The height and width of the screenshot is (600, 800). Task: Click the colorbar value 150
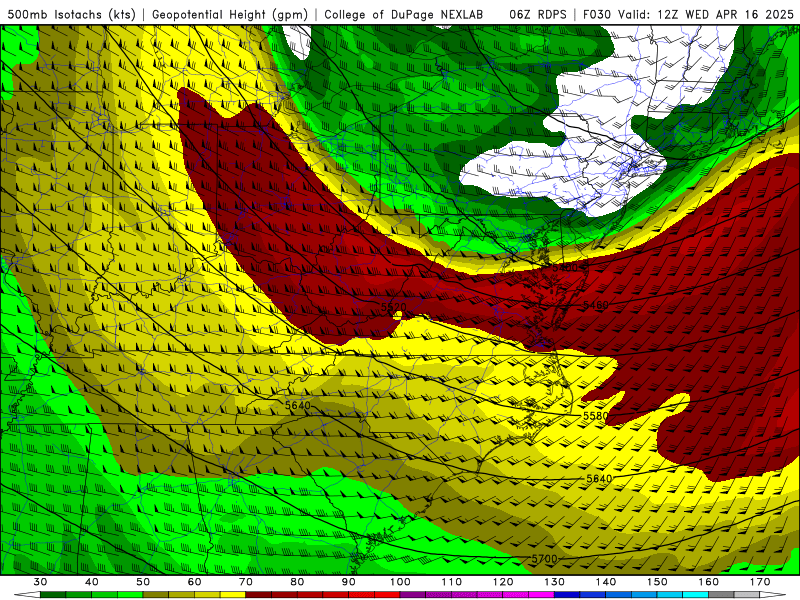click(x=658, y=582)
